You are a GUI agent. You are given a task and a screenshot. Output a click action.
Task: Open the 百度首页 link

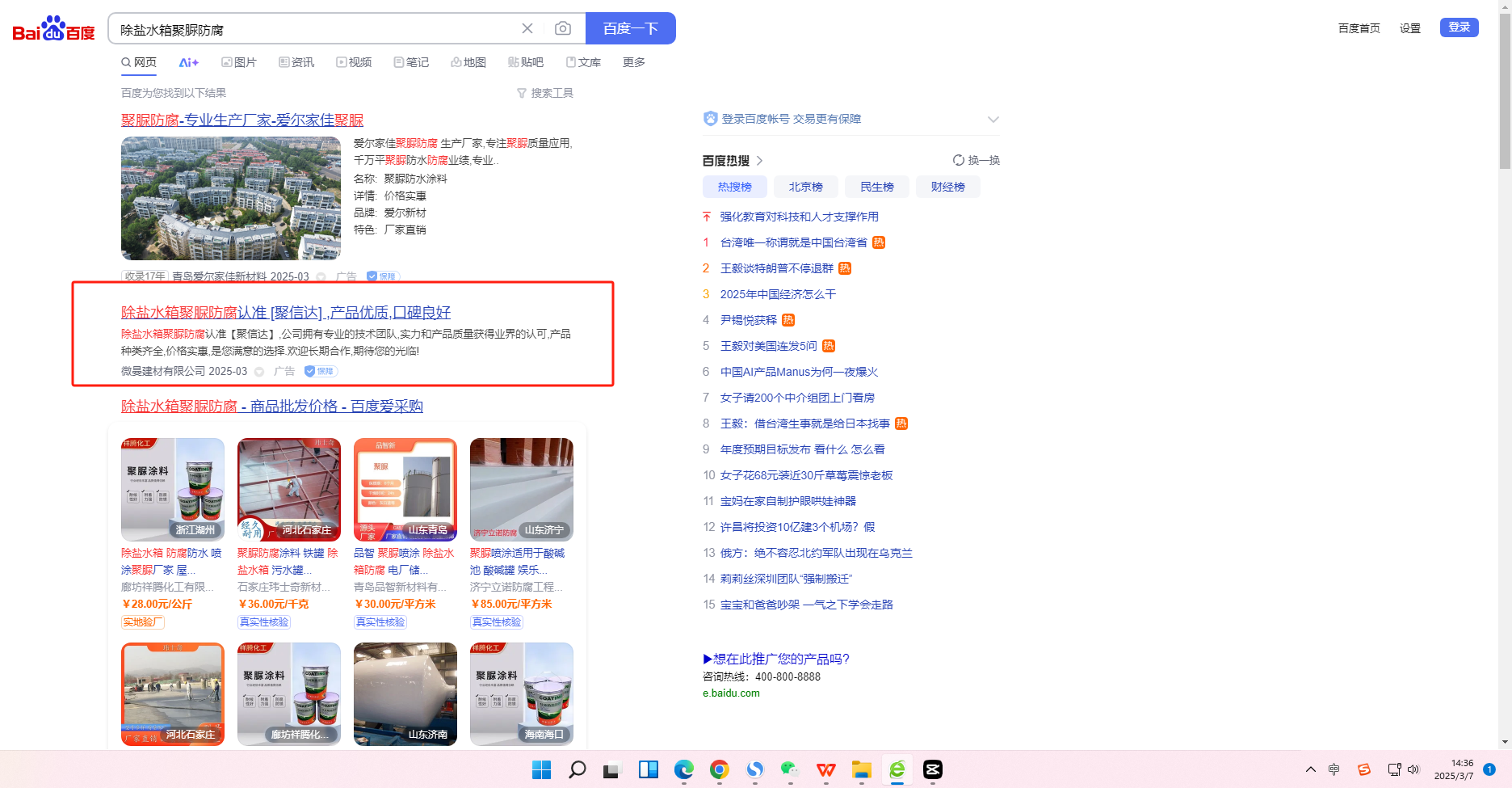tap(1359, 28)
